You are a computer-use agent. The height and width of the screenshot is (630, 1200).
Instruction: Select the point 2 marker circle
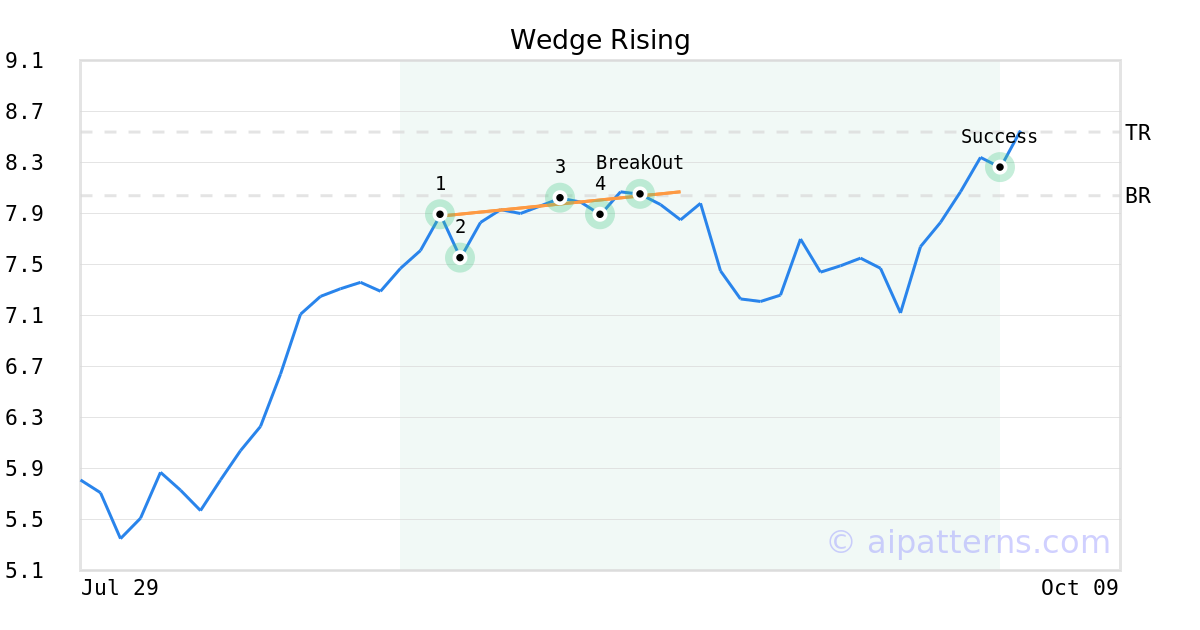pyautogui.click(x=460, y=258)
